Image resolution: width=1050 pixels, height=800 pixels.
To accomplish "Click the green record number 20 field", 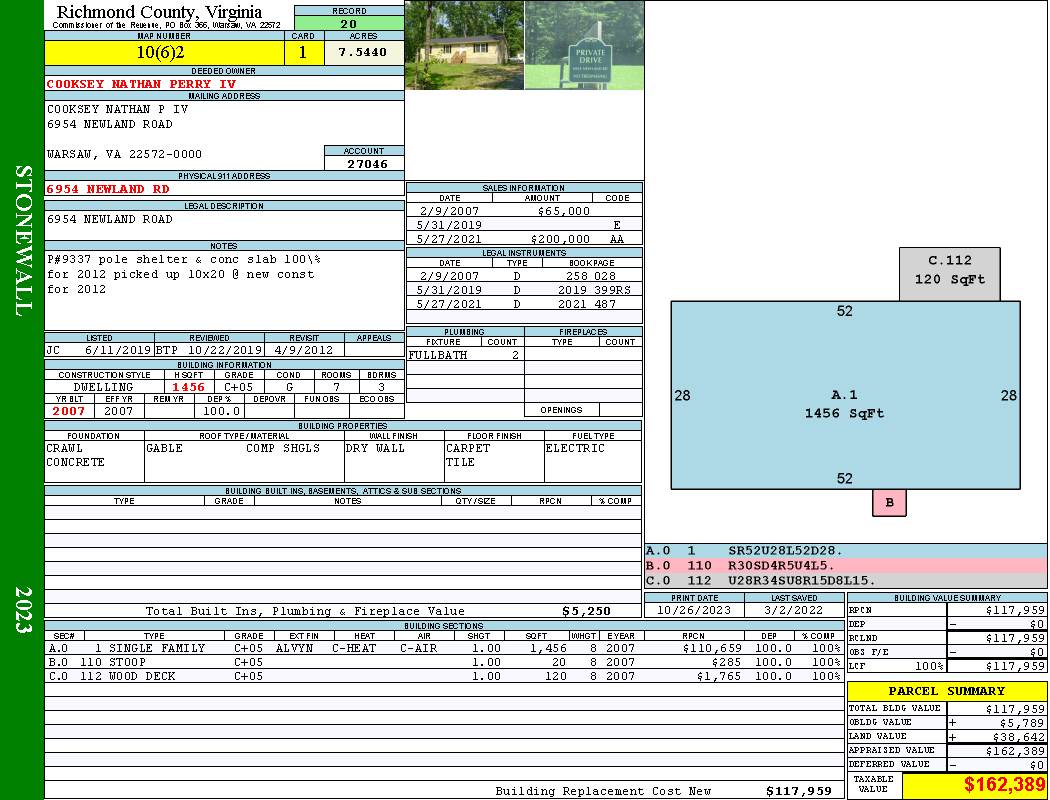I will click(x=349, y=24).
